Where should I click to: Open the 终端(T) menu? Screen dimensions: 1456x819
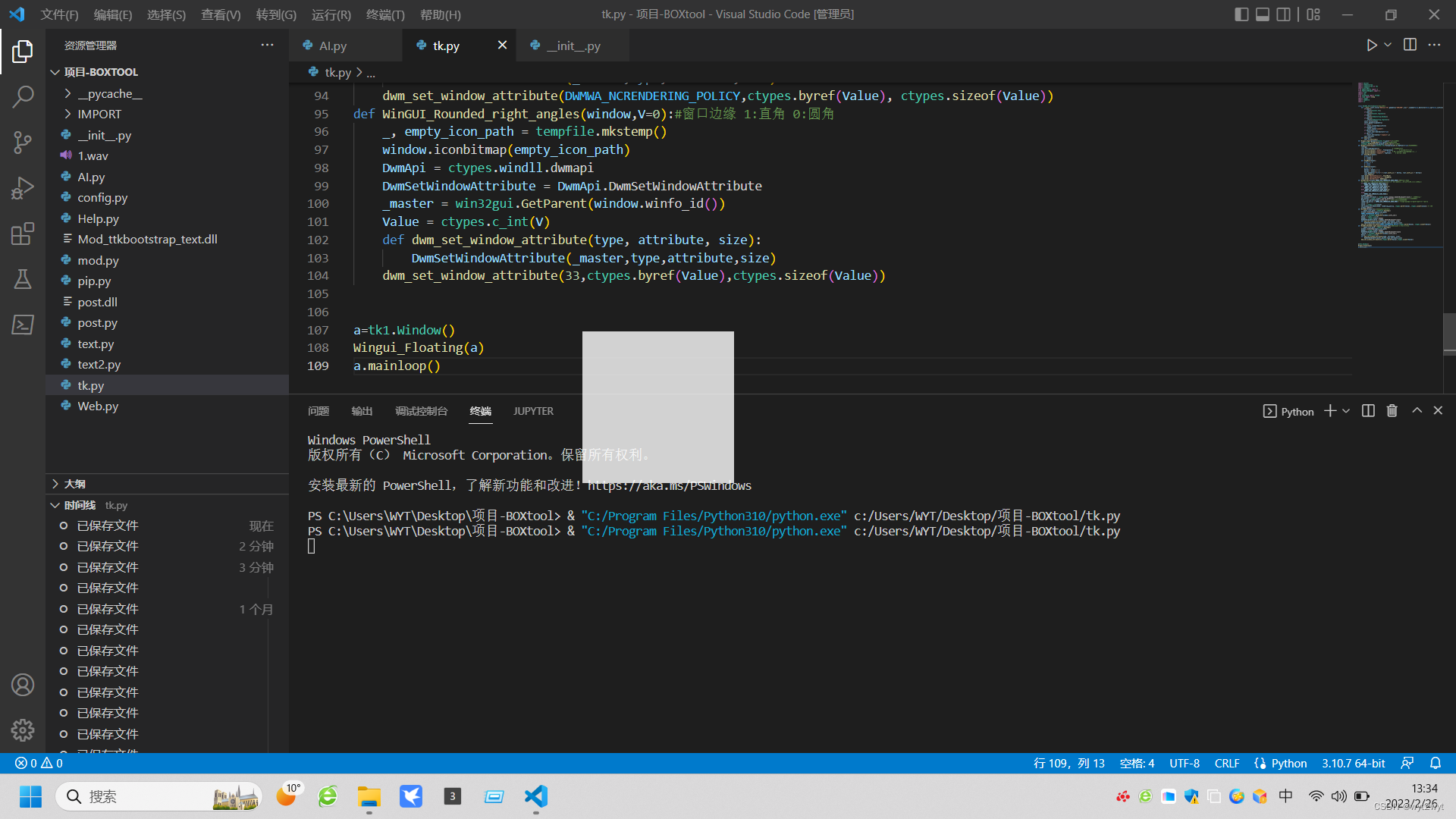[385, 14]
